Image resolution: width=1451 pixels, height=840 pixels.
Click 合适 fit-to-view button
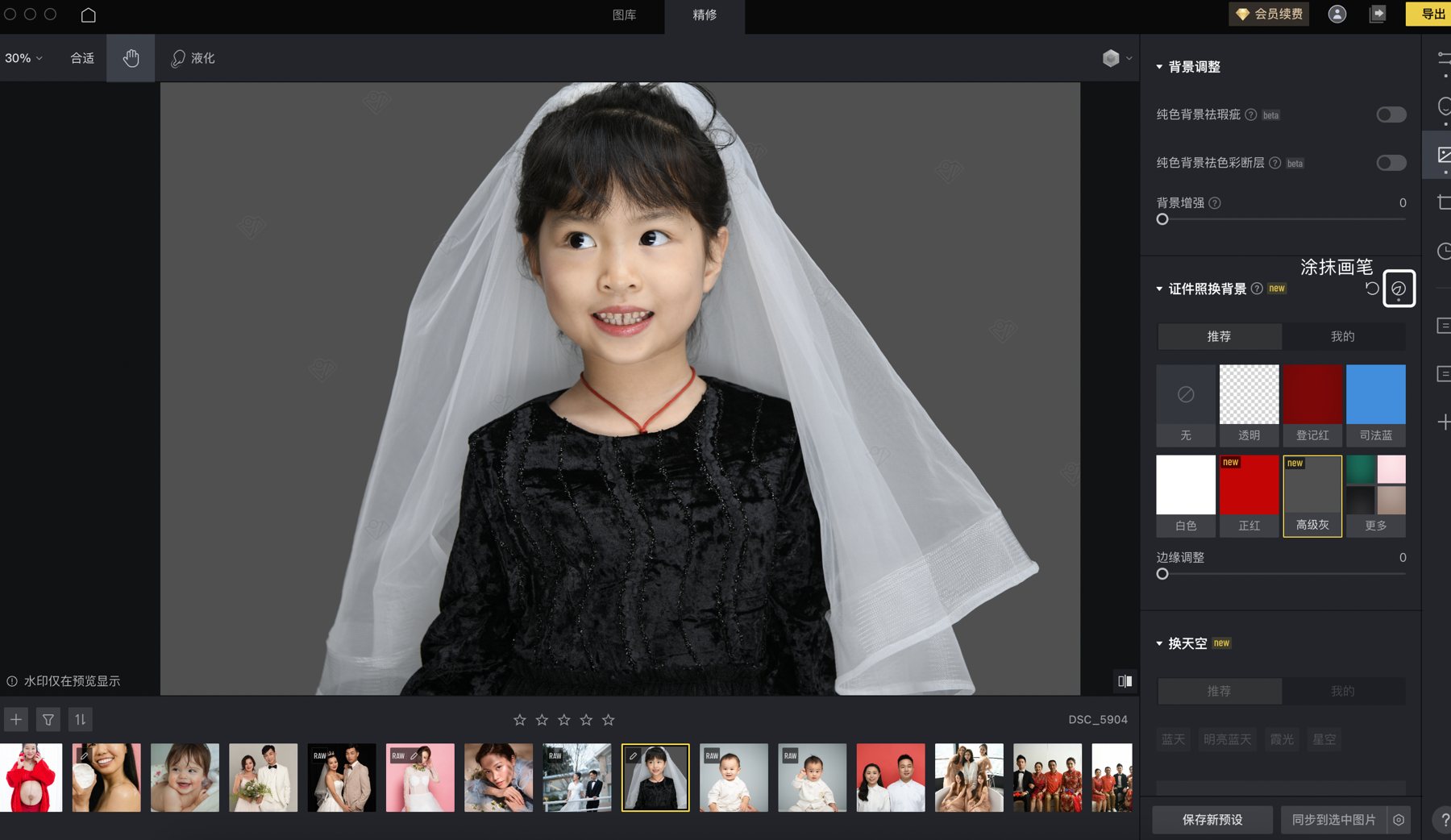(82, 58)
